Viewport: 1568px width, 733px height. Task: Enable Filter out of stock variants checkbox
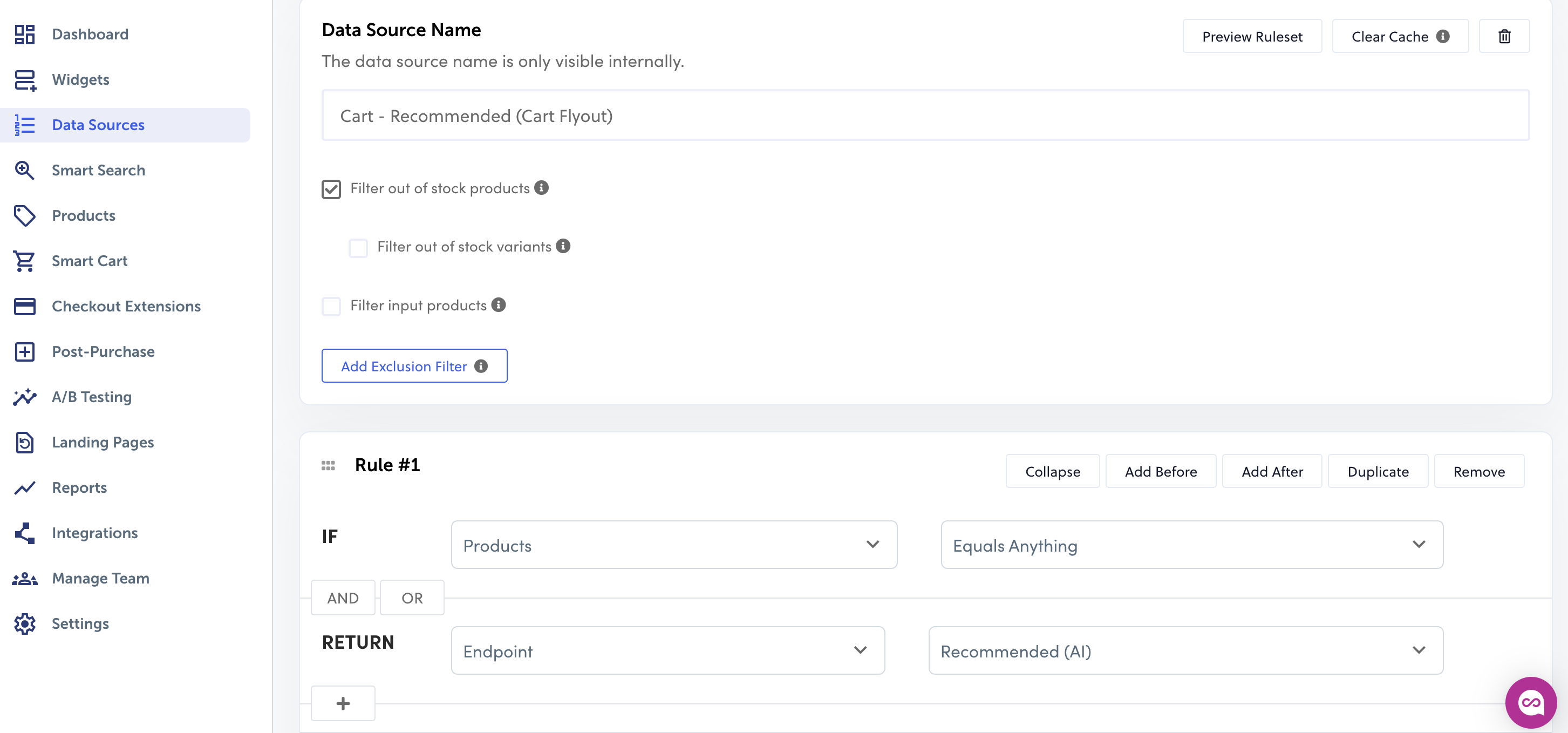358,247
